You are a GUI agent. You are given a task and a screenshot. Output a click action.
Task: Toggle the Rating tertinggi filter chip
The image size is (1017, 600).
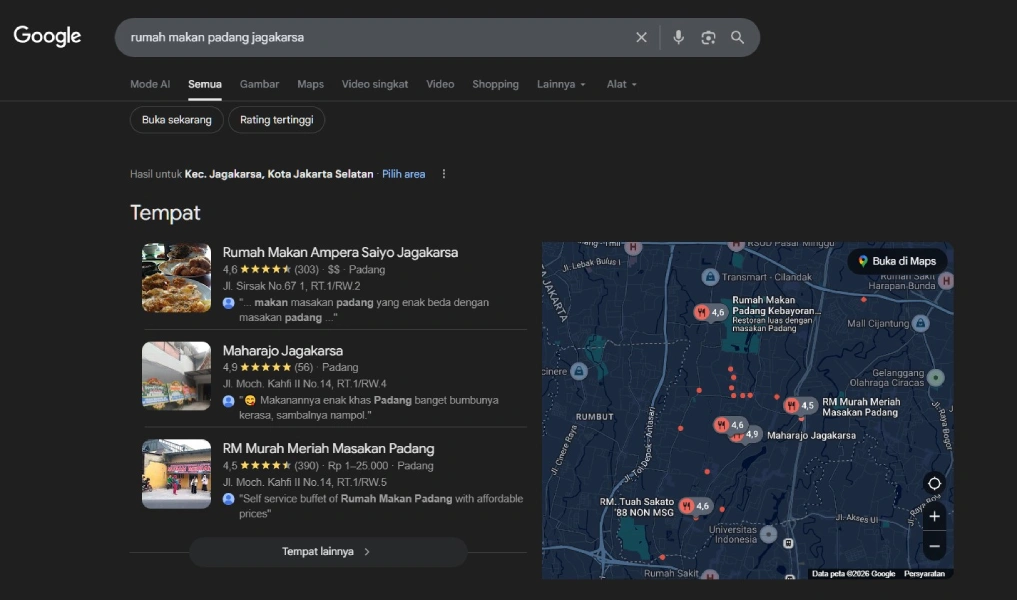(x=276, y=120)
